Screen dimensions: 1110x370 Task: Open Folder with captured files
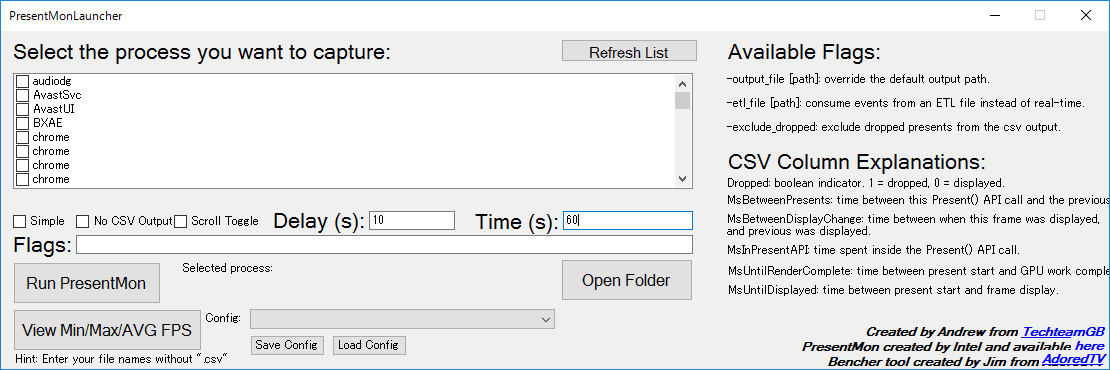click(x=626, y=280)
